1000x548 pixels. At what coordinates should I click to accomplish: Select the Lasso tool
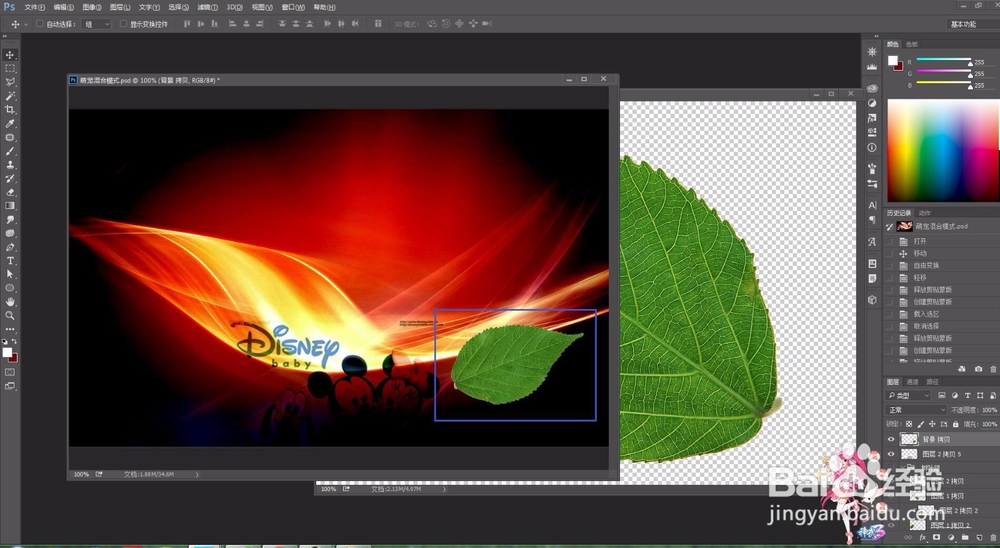click(10, 82)
